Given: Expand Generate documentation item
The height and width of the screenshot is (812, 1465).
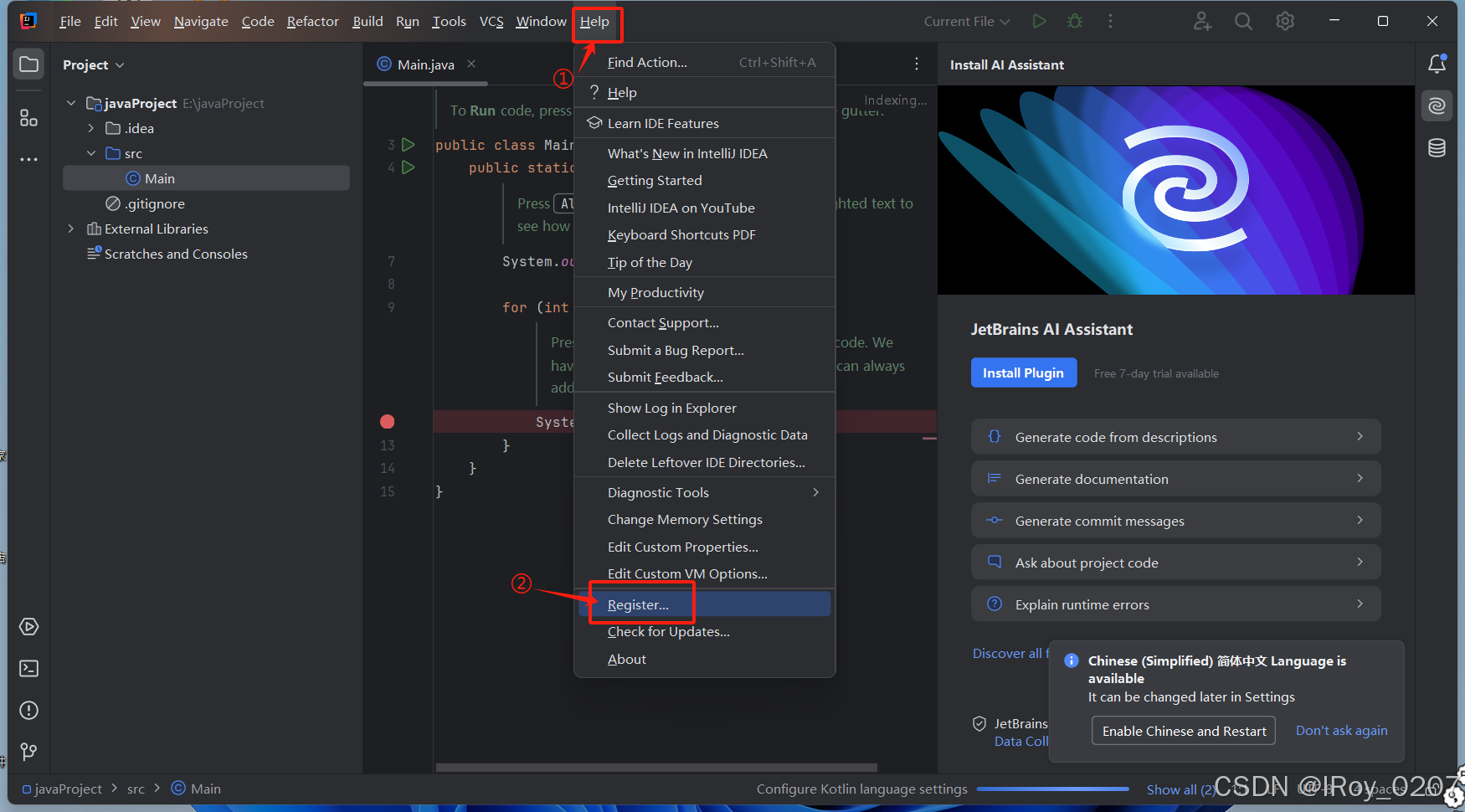Looking at the screenshot, I should 1175,479.
